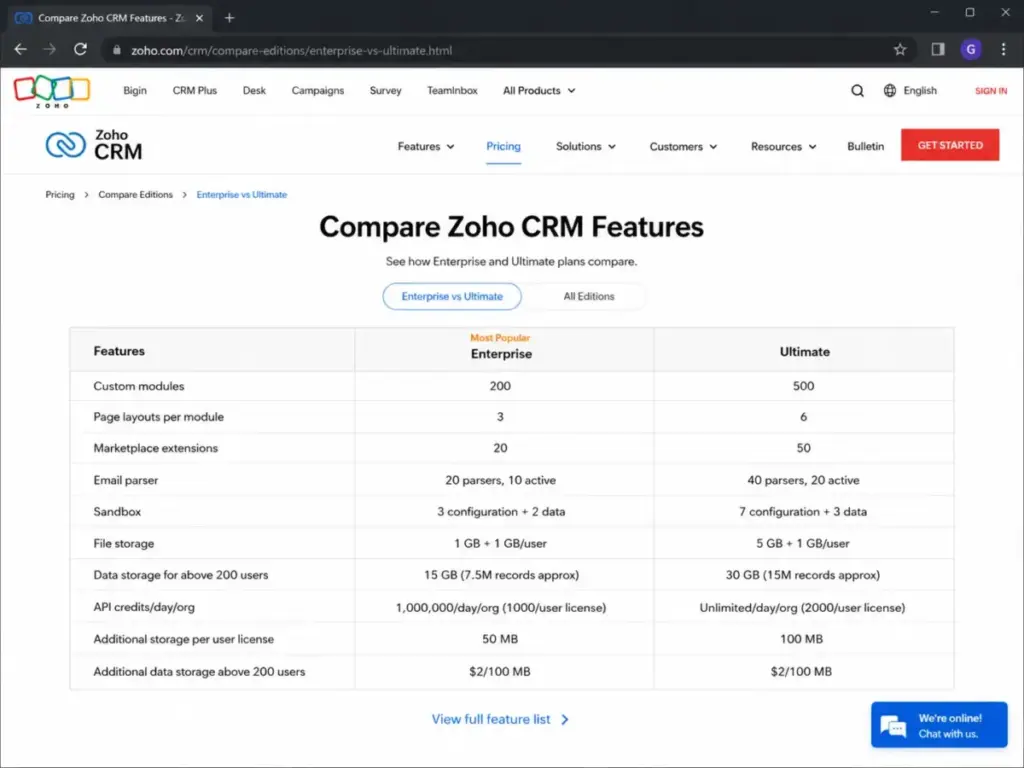
Task: Open the Pricing nav tab
Action: point(504,146)
